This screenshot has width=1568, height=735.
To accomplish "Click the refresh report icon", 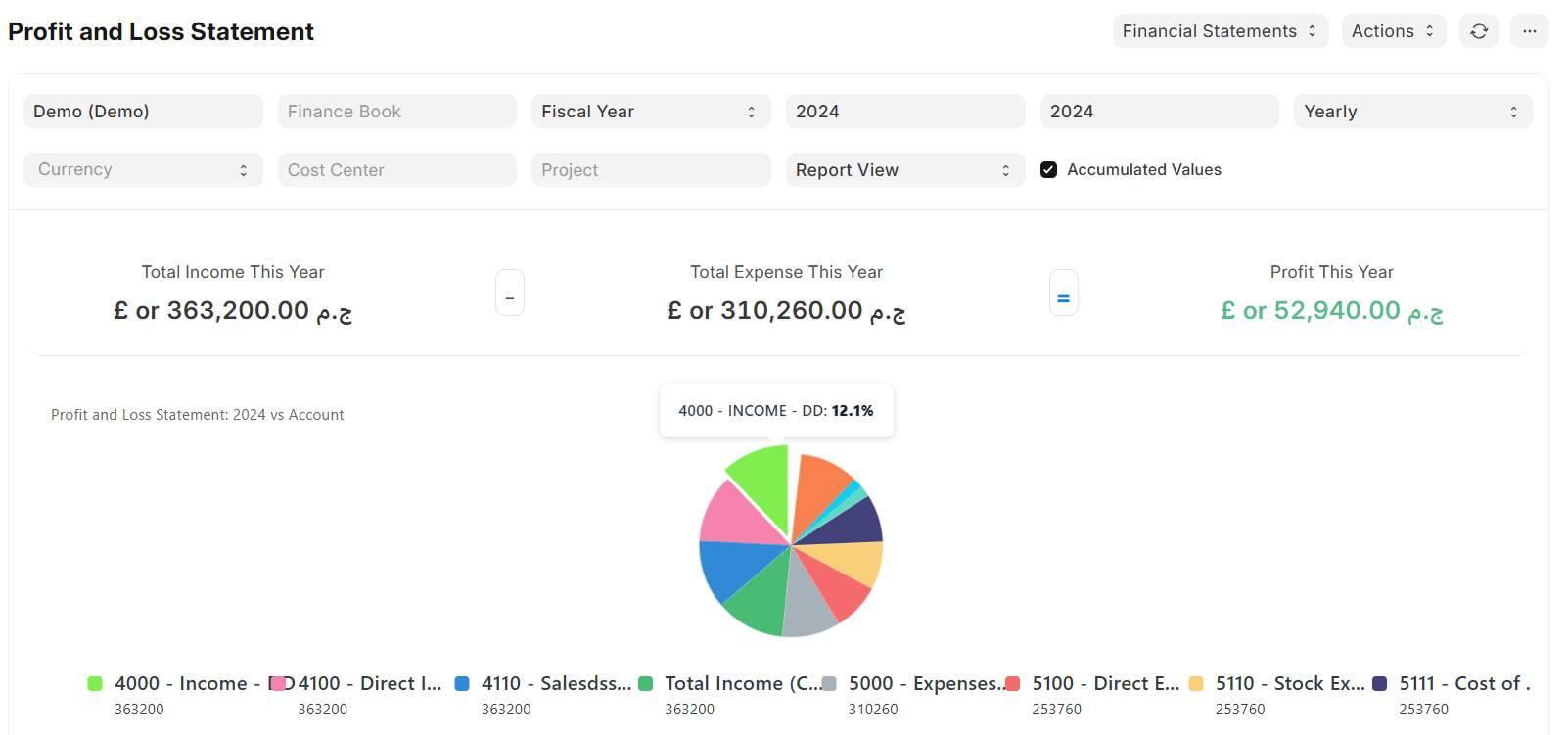I will pos(1478,31).
